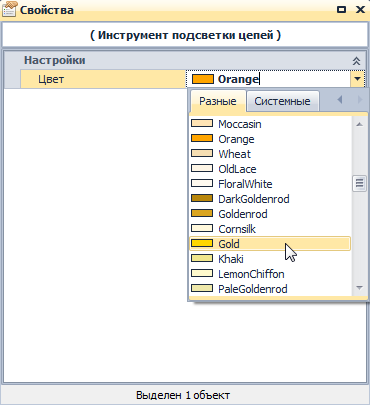This screenshot has width=370, height=405.
Task: Select the Цвет property row label
Action: [x=103, y=79]
